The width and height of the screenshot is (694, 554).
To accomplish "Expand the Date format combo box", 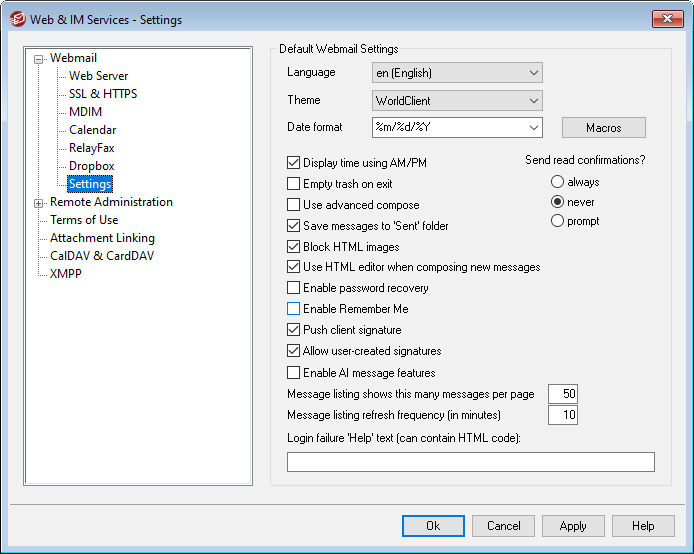I will click(531, 128).
